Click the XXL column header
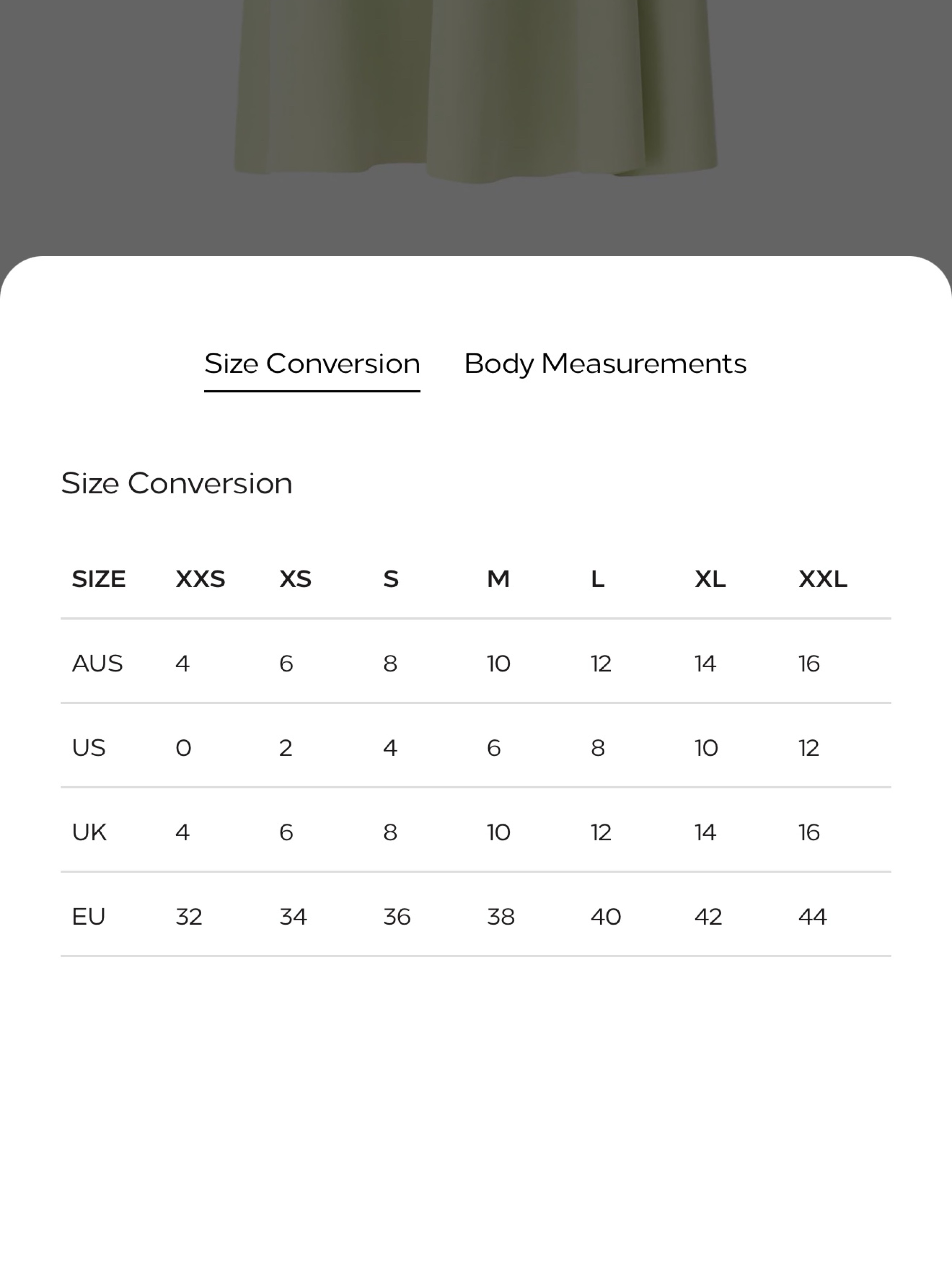This screenshot has height=1274, width=952. pos(822,579)
